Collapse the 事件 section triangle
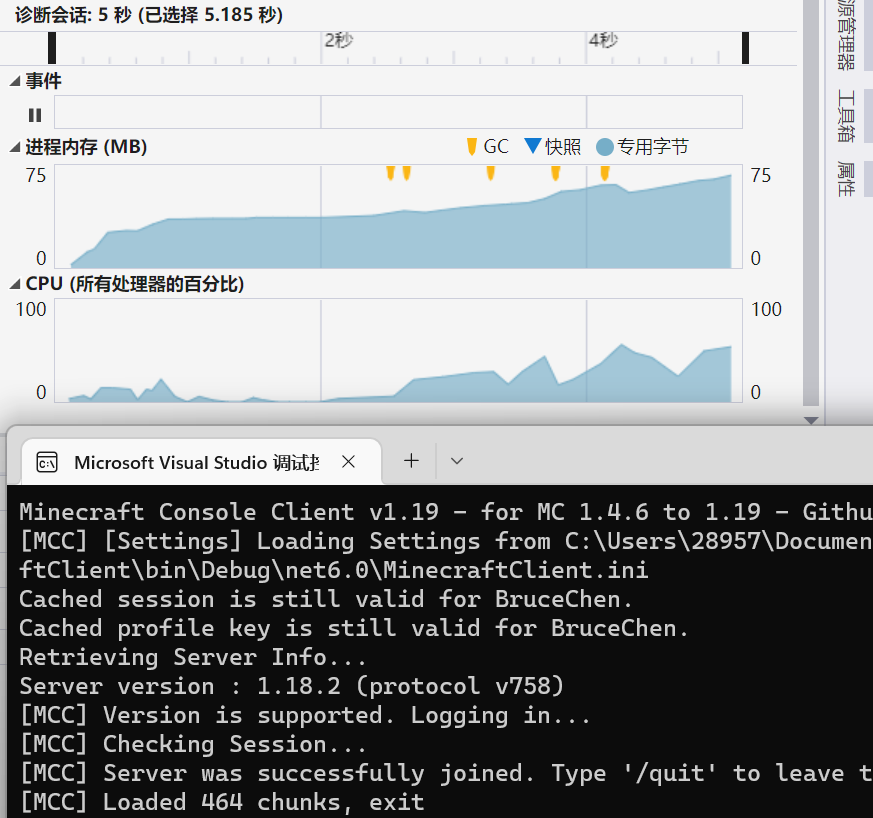 [x=15, y=82]
